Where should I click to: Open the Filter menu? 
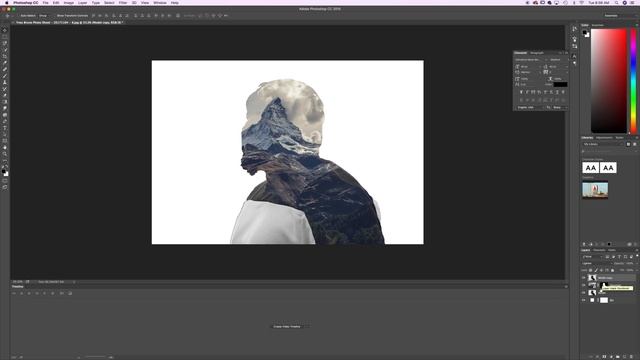point(123,3)
